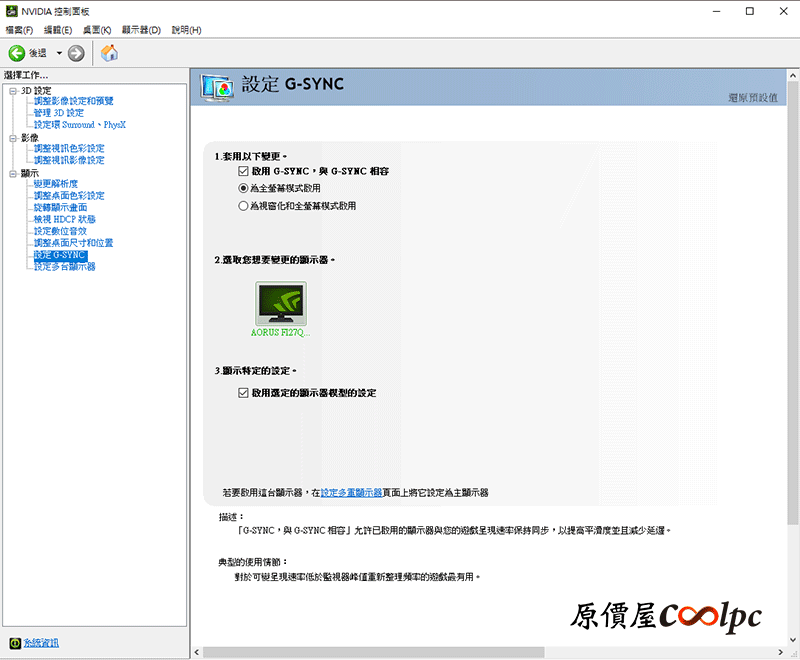Image resolution: width=800 pixels, height=660 pixels.
Task: Open the 說明(H) menu
Action: tap(186, 30)
